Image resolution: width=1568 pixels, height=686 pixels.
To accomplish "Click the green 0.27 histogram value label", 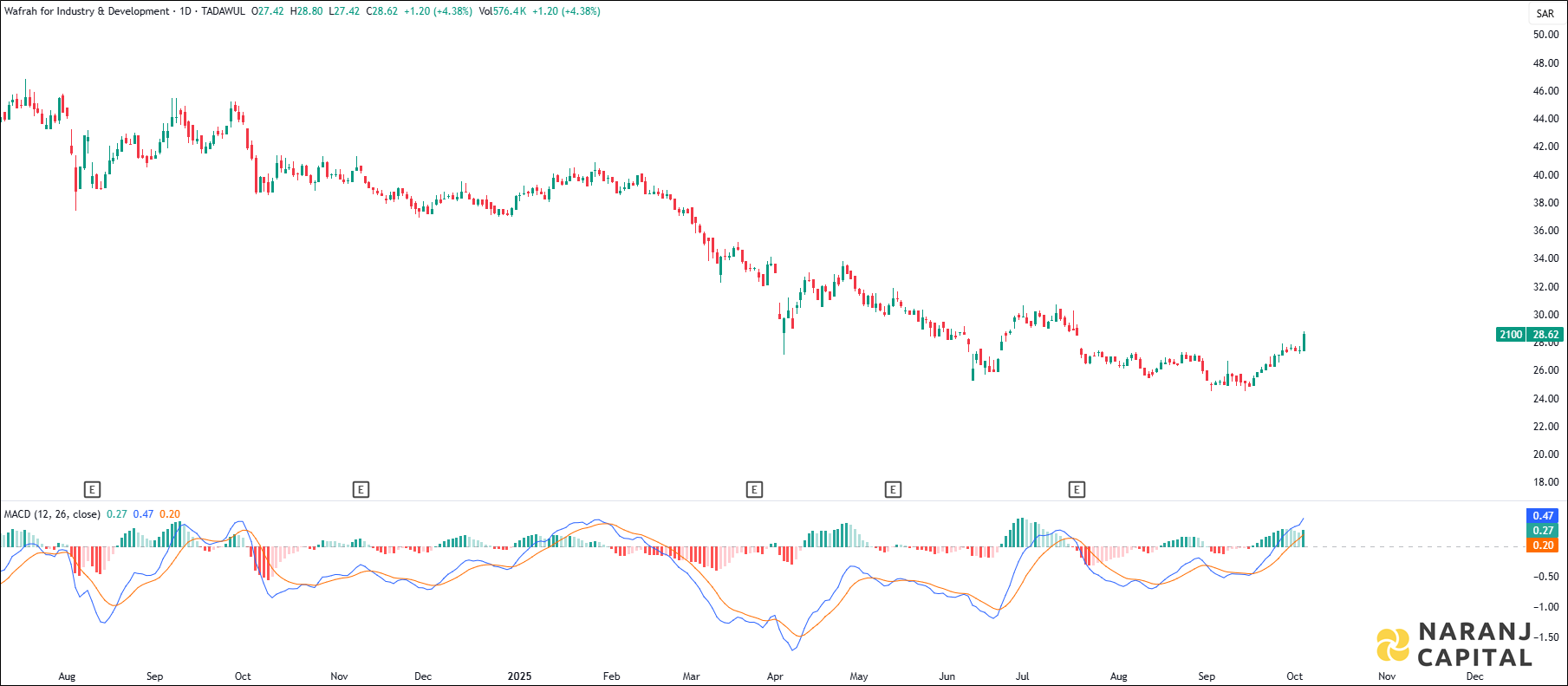I will pos(1543,531).
